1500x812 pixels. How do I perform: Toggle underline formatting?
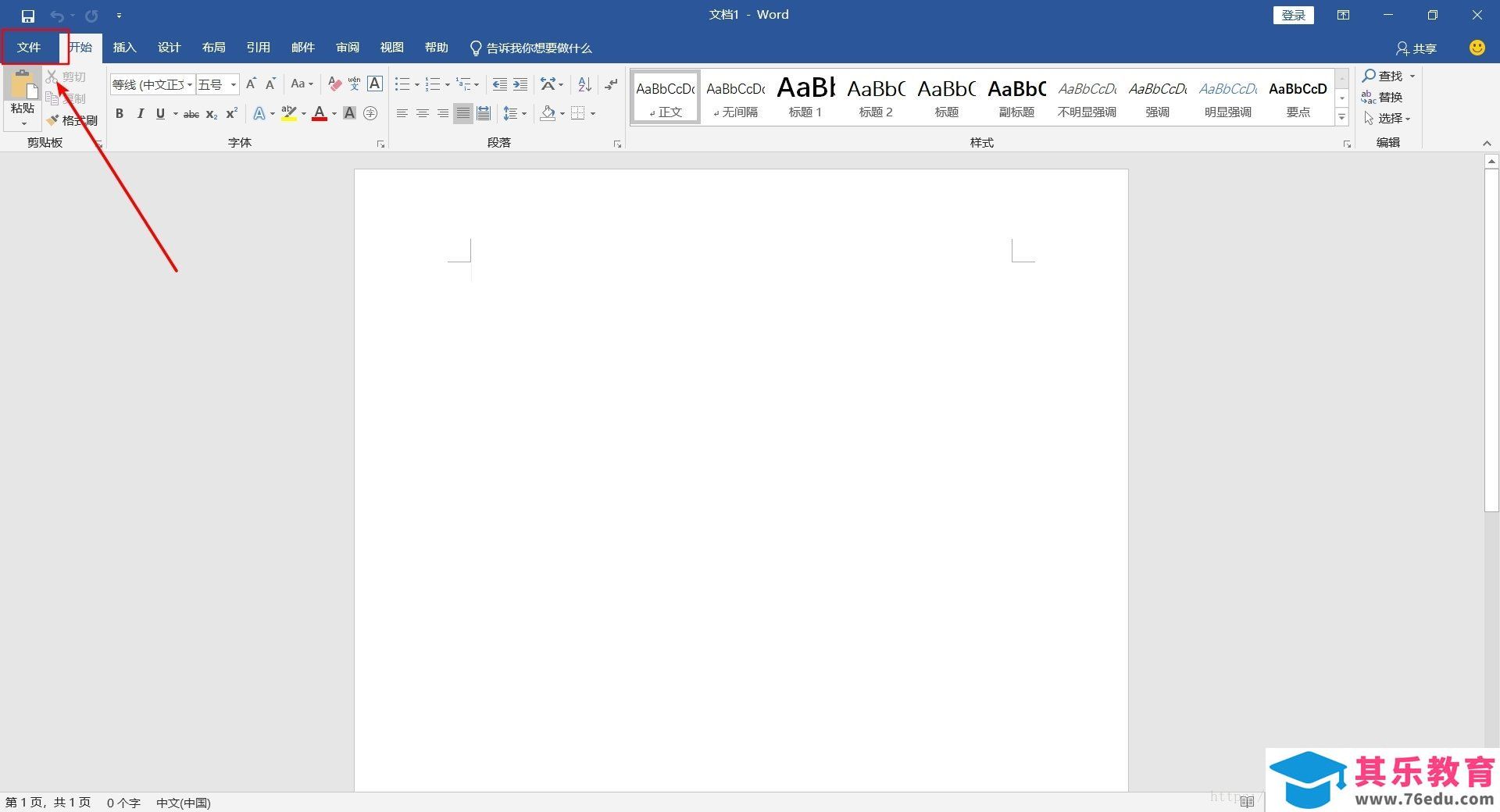coord(160,114)
